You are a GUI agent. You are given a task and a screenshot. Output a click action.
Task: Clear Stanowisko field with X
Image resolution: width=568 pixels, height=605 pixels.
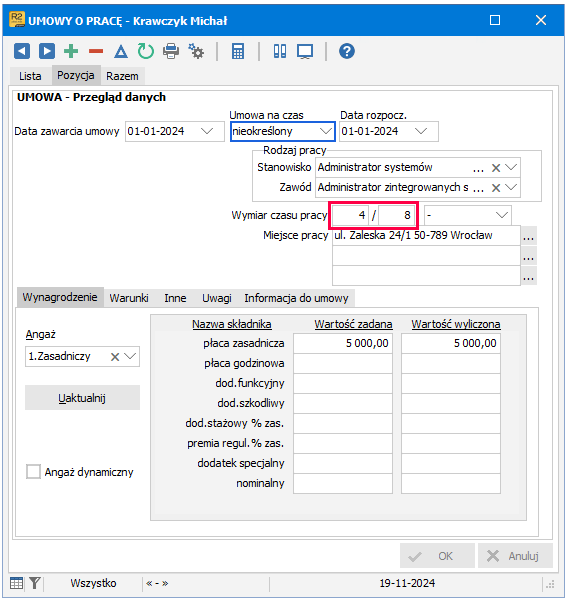click(496, 168)
